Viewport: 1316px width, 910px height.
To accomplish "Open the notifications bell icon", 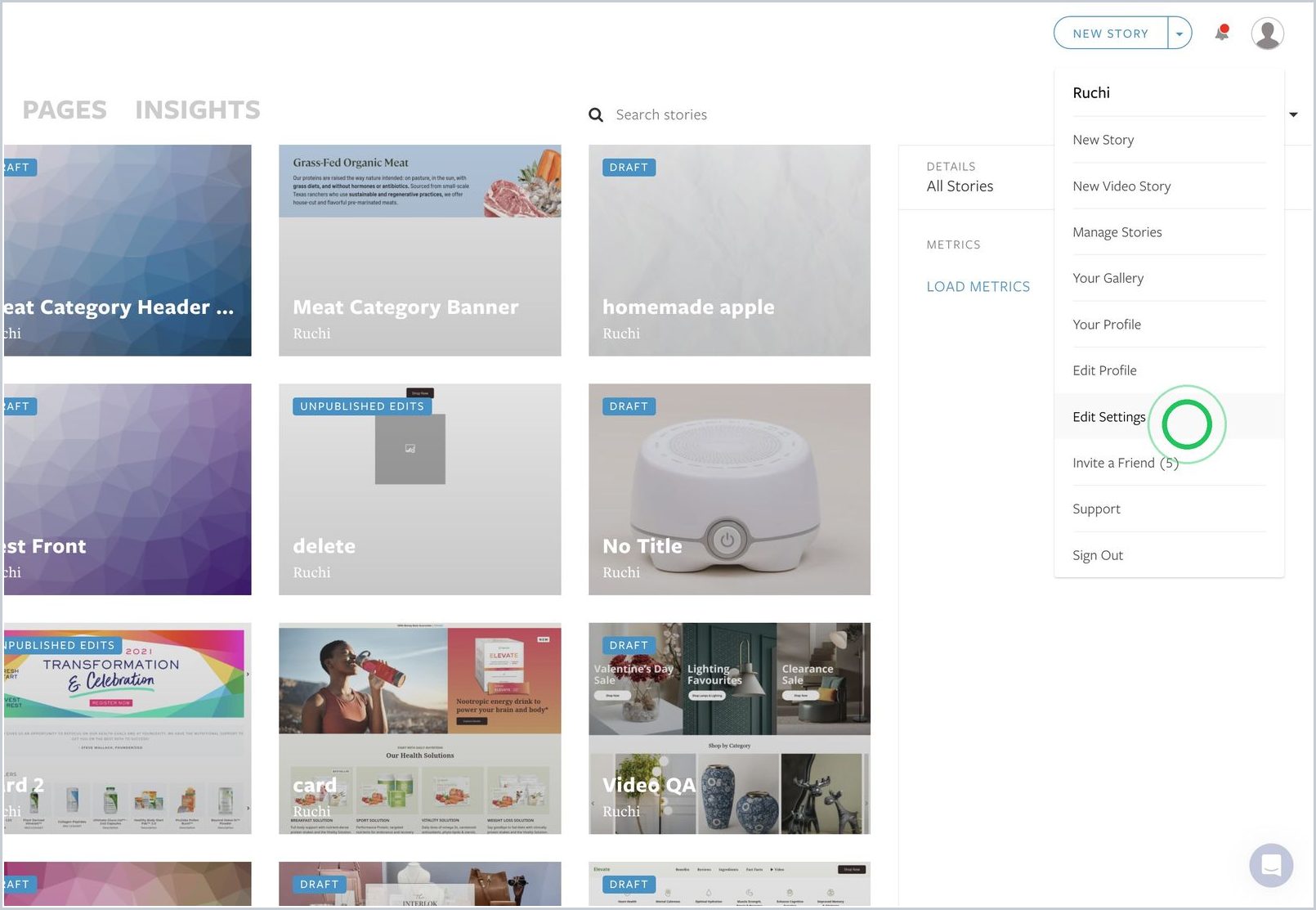I will tap(1222, 33).
